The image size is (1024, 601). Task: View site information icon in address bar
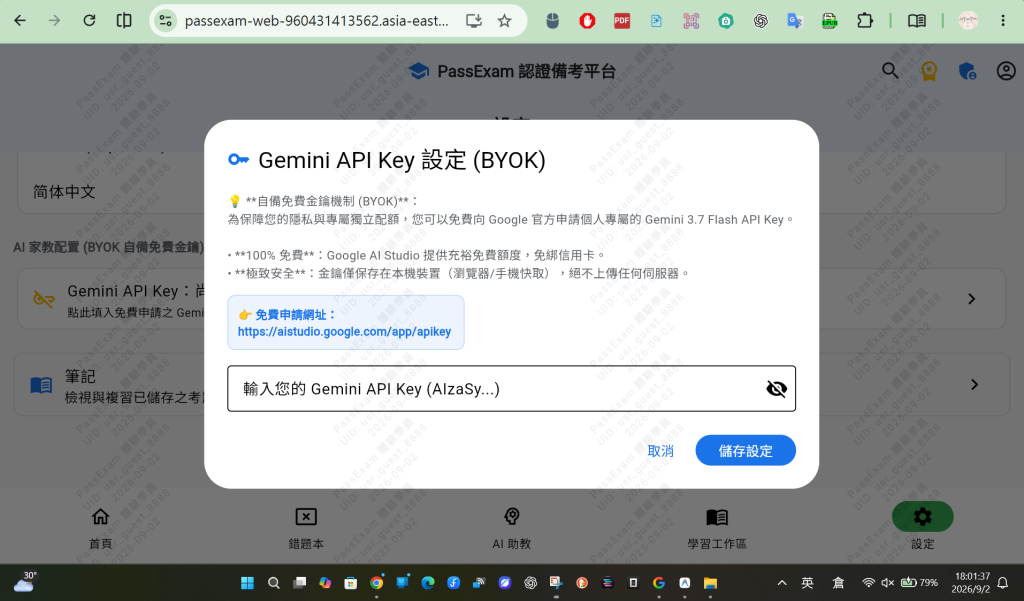166,21
